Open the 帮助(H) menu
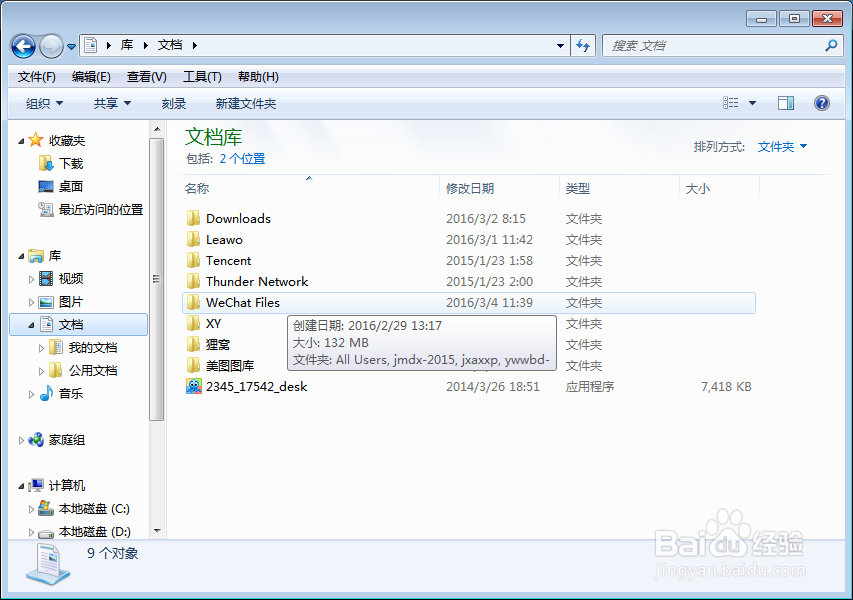 point(258,77)
